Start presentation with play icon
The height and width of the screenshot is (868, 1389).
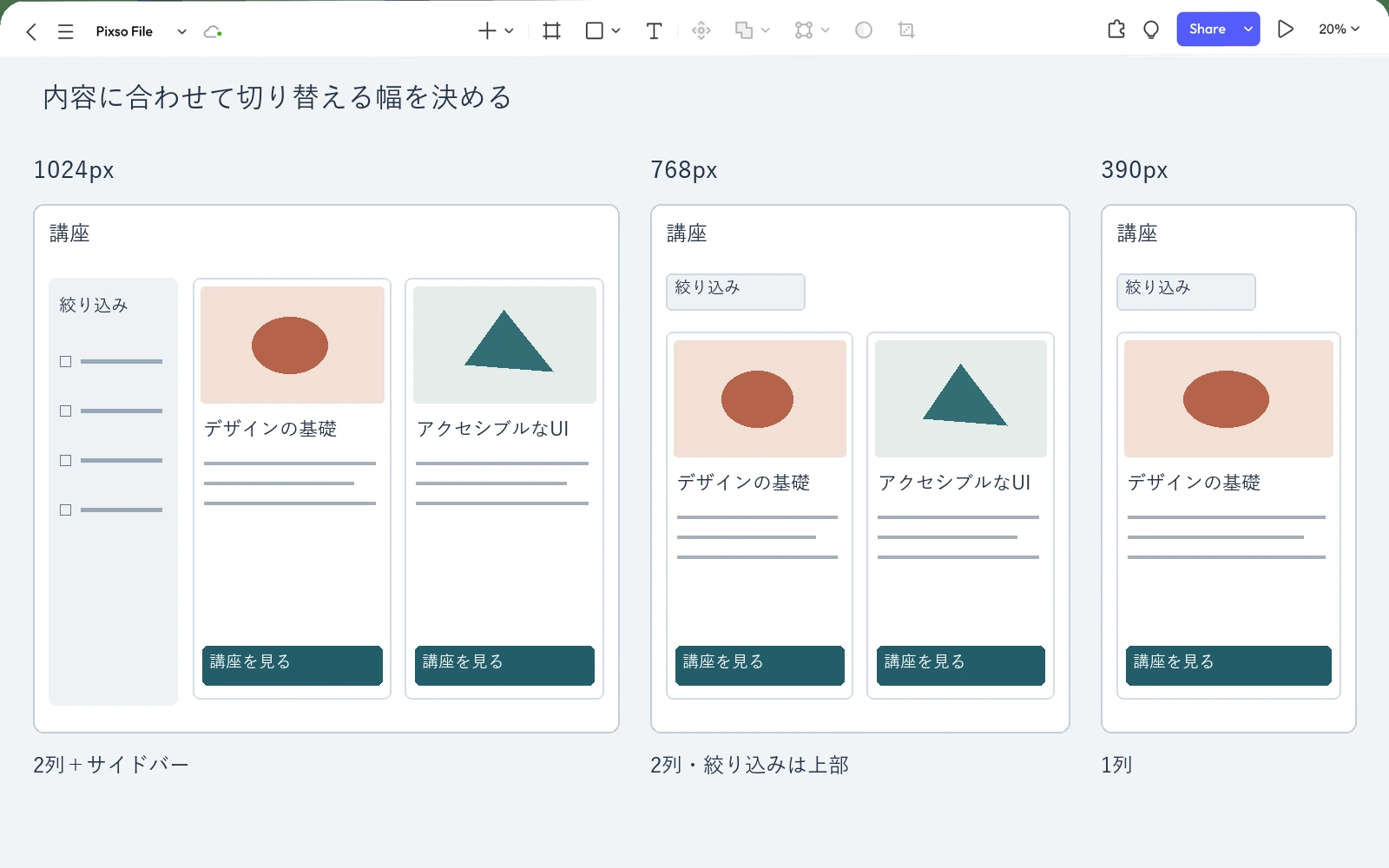[x=1286, y=30]
